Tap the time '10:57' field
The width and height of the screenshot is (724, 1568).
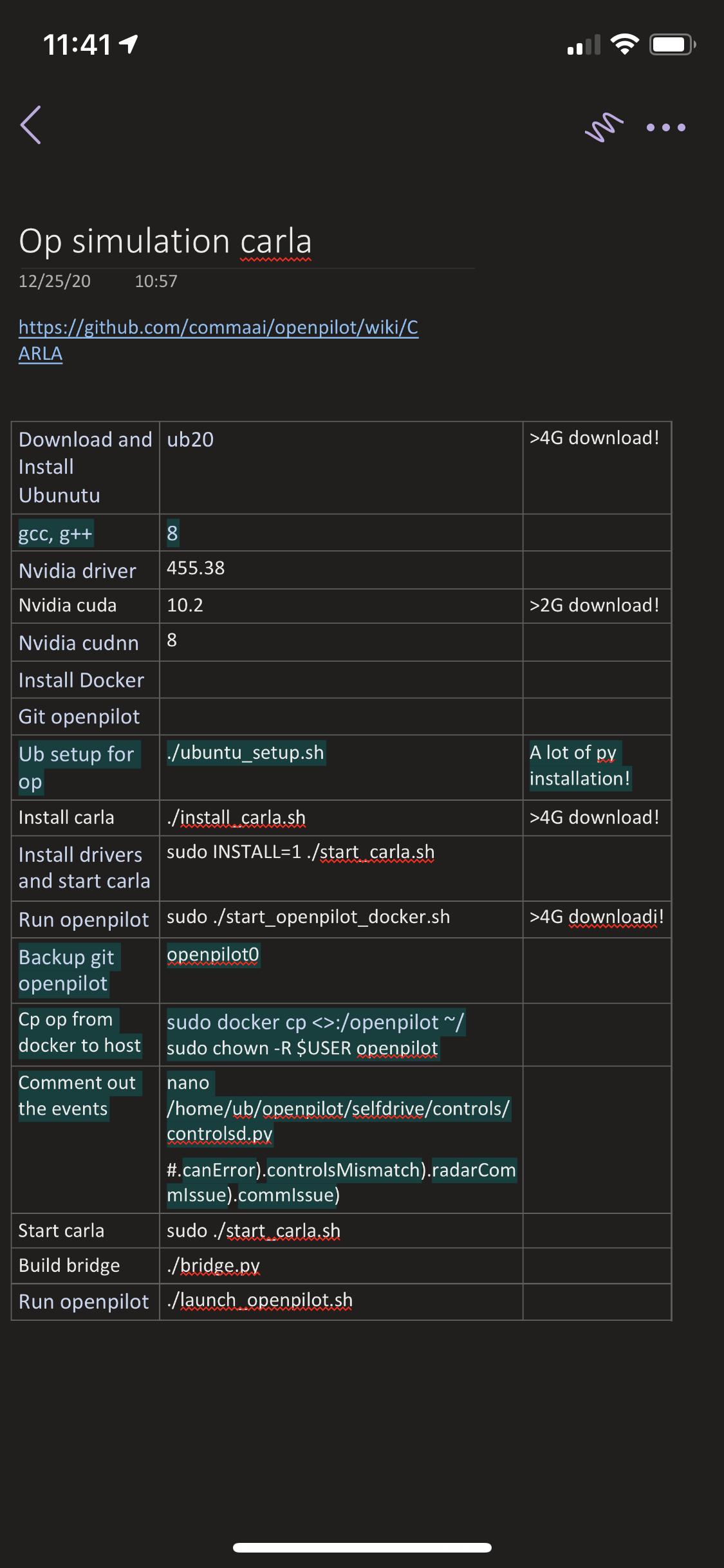tap(155, 280)
